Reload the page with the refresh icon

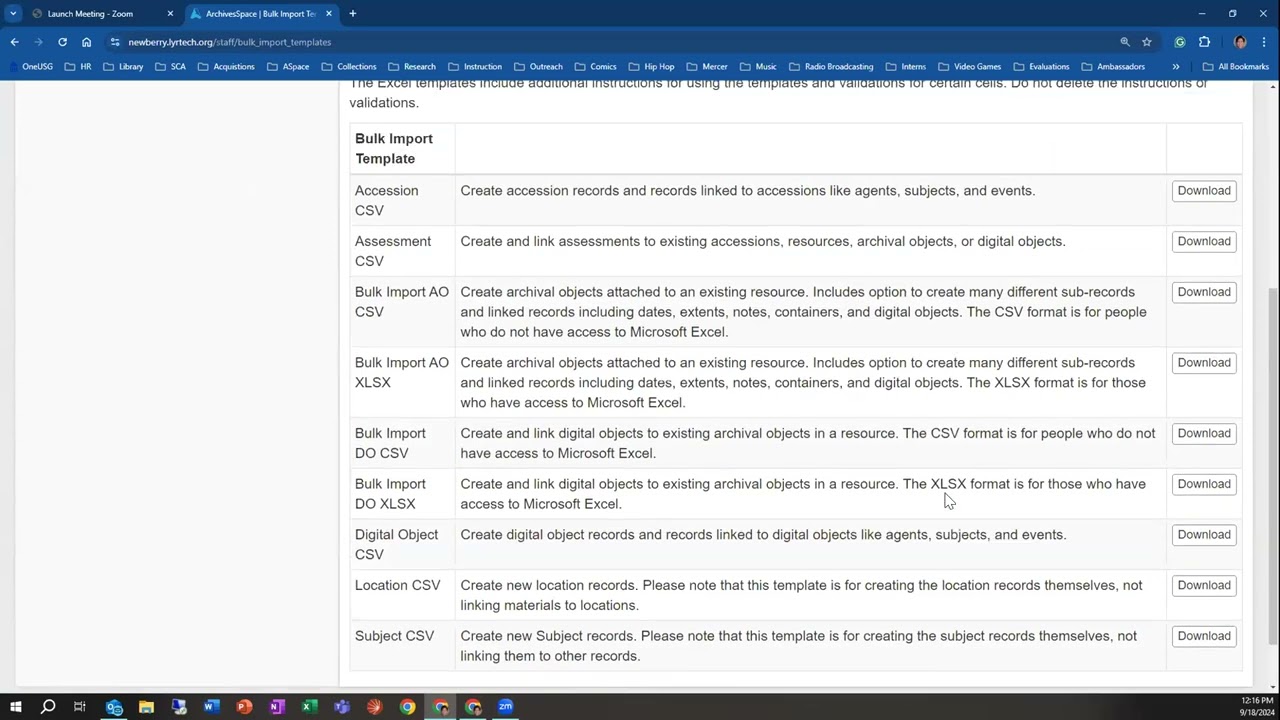click(x=62, y=42)
